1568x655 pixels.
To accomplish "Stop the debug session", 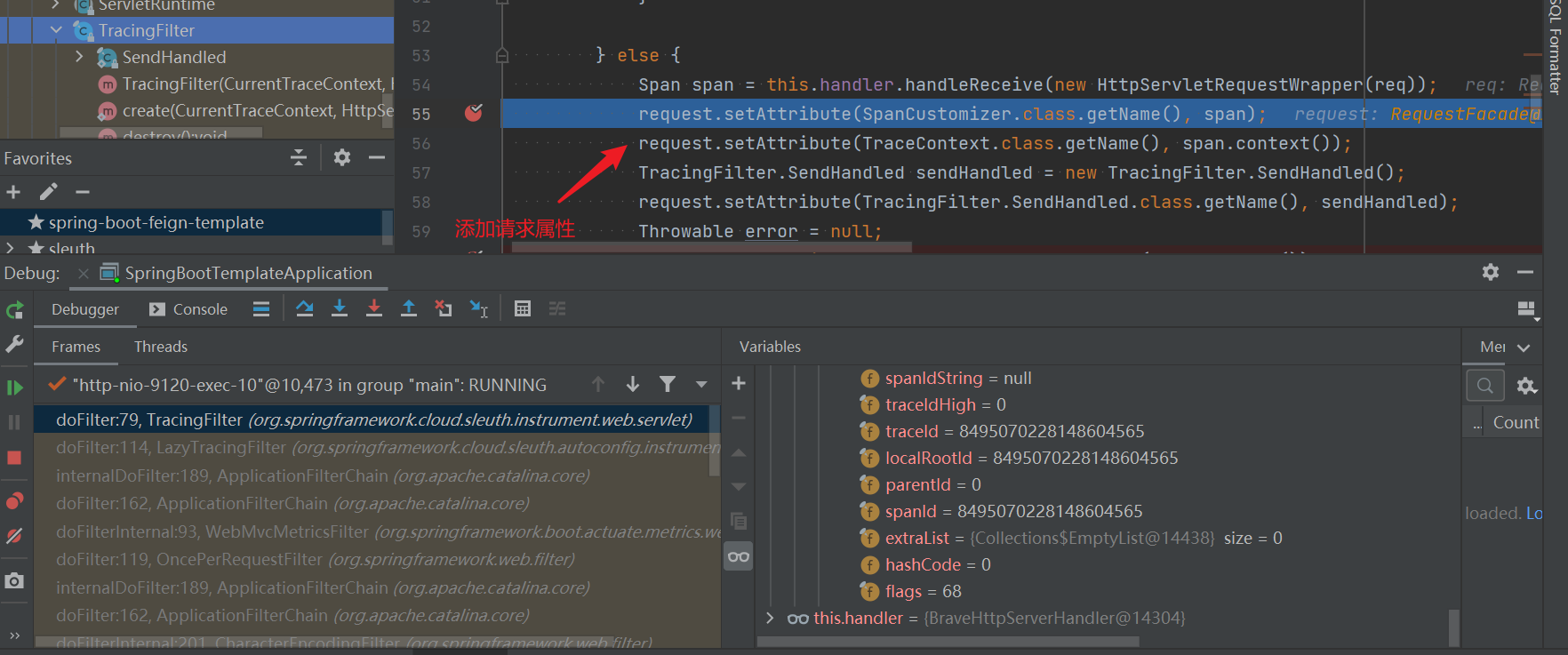I will pyautogui.click(x=15, y=458).
